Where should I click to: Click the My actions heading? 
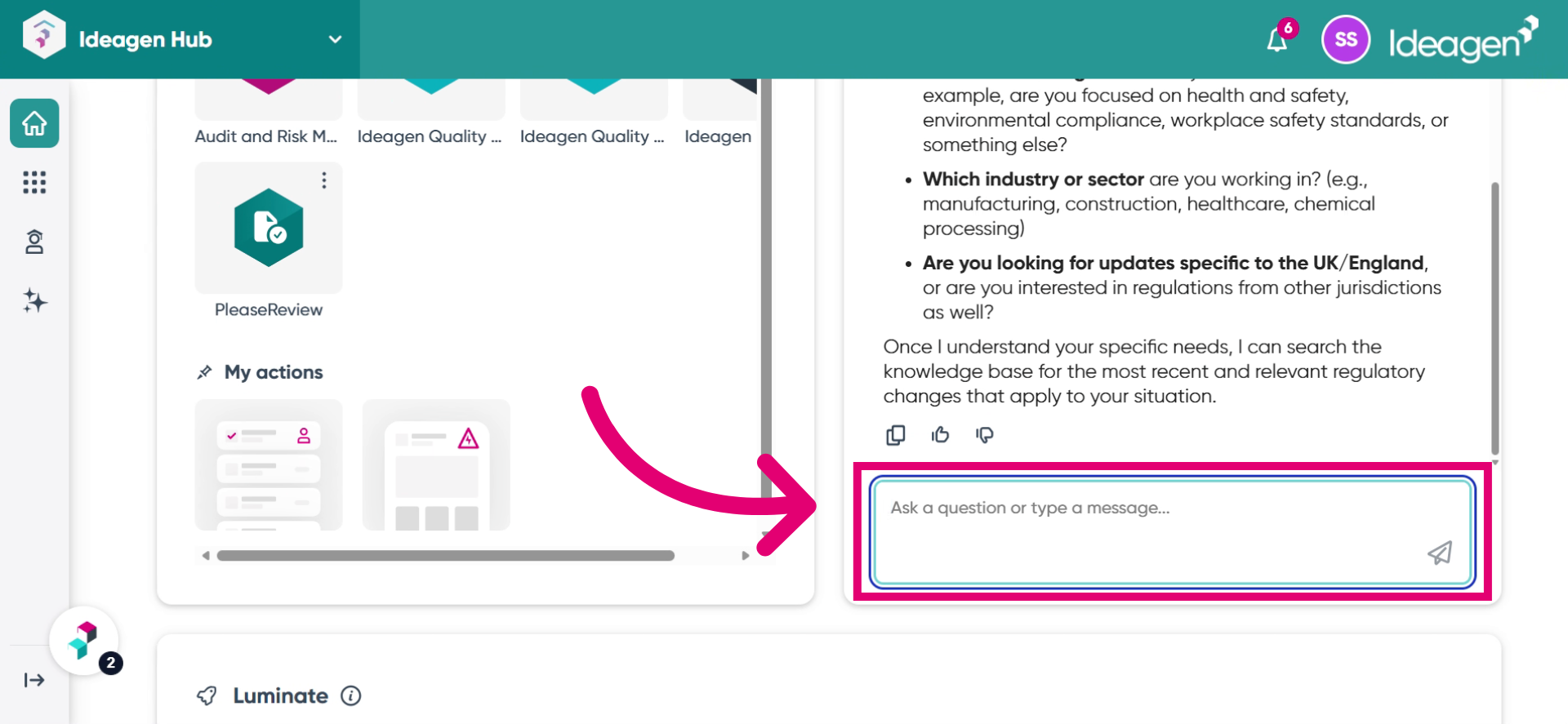(x=274, y=372)
